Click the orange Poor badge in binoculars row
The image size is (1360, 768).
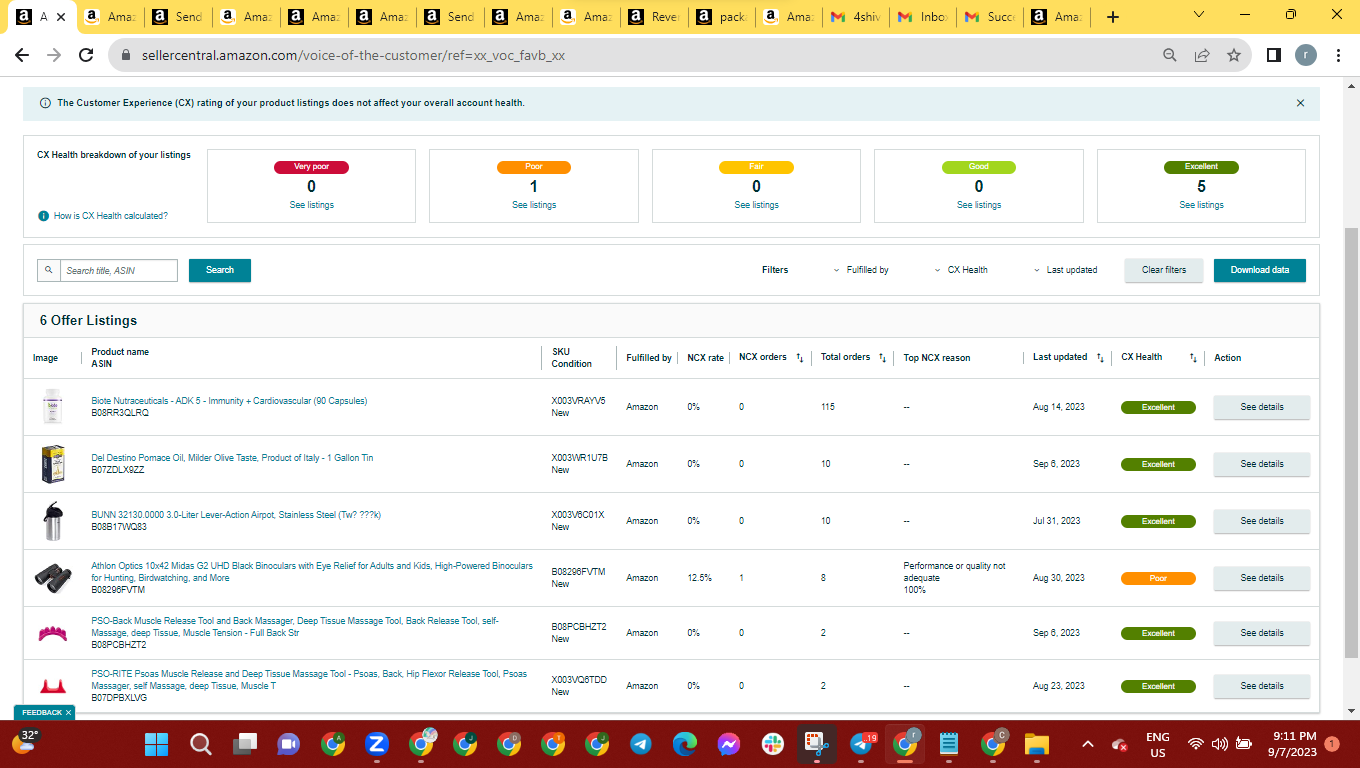tap(1158, 578)
